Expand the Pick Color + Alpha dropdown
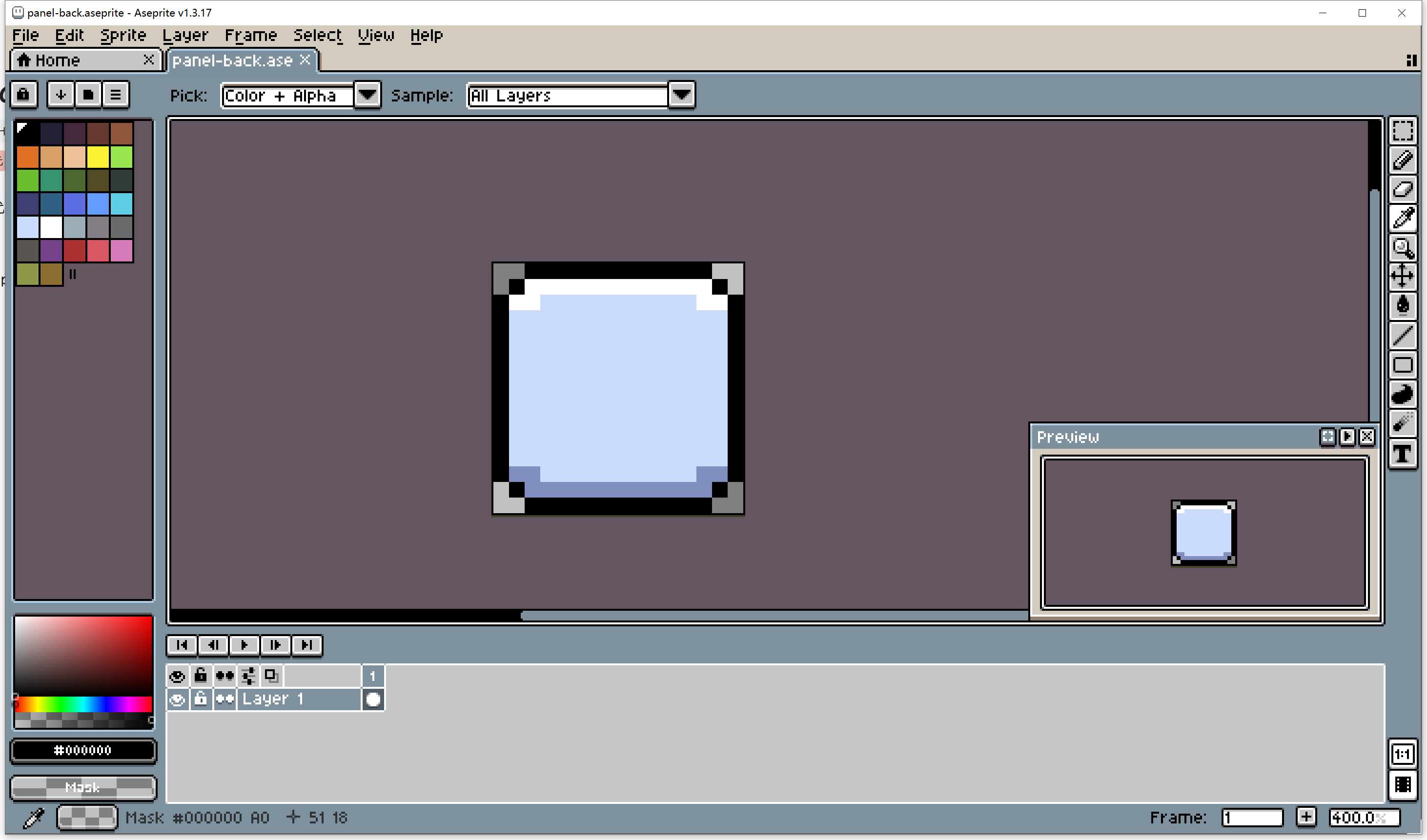 367,95
